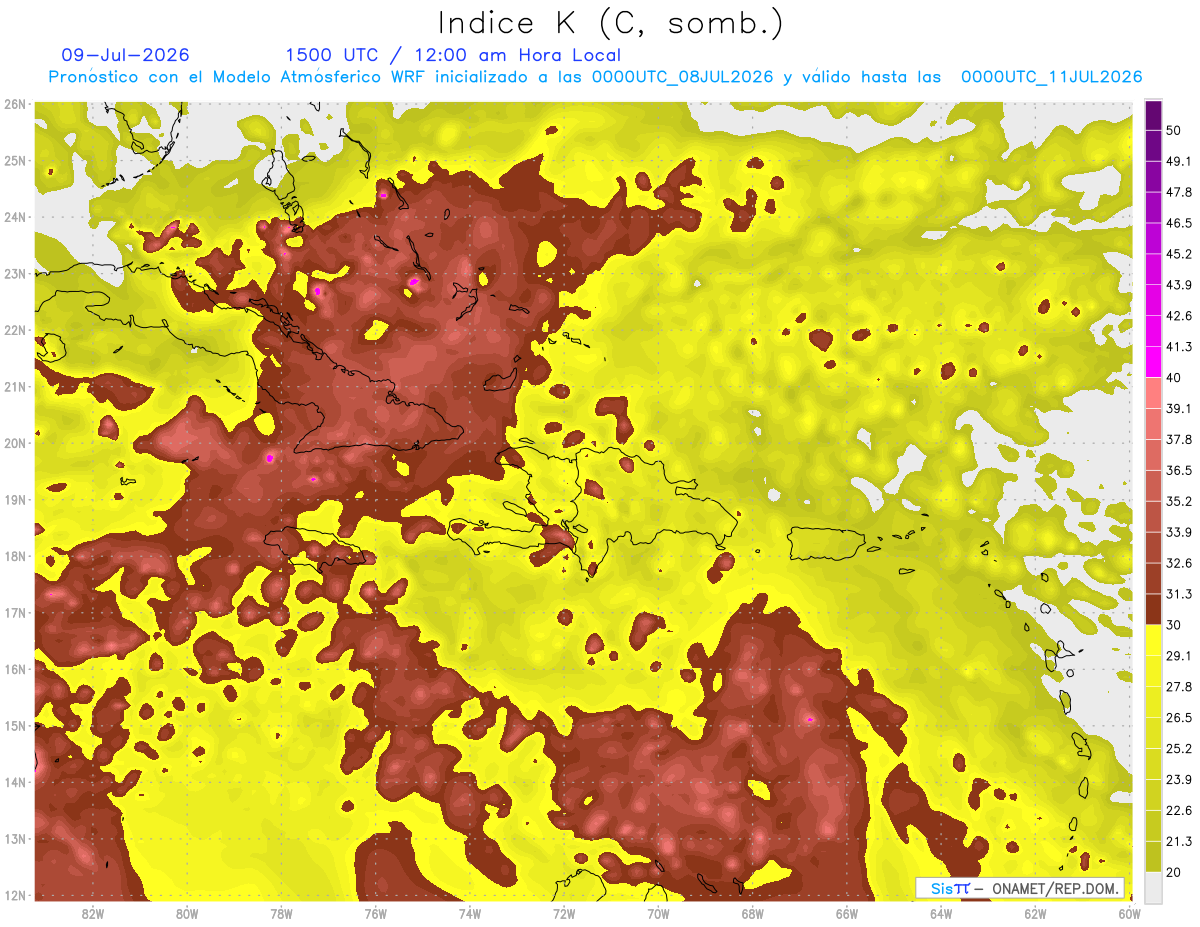Image resolution: width=1200 pixels, height=927 pixels.
Task: Click the 19N latitude label
Action: pyautogui.click(x=15, y=499)
